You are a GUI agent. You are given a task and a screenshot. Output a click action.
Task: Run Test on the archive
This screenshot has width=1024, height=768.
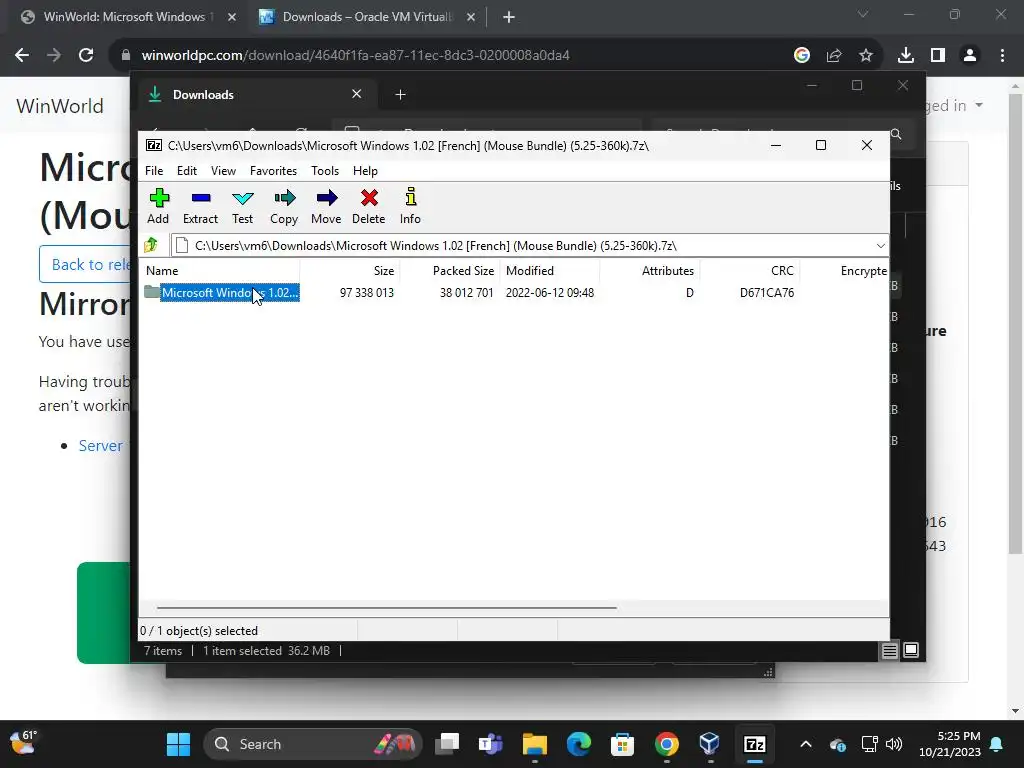click(242, 206)
